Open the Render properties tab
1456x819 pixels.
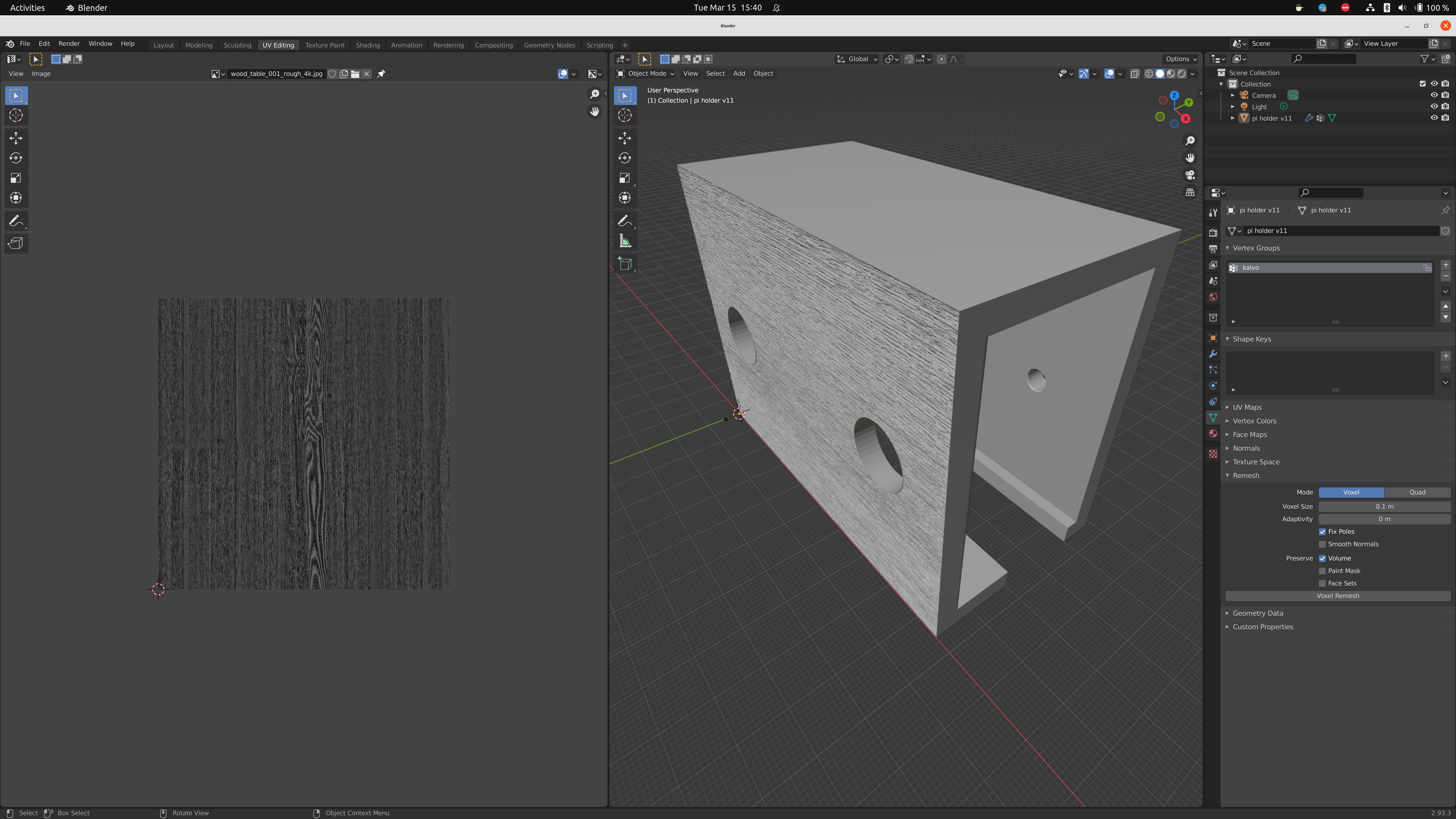pos(1212,233)
